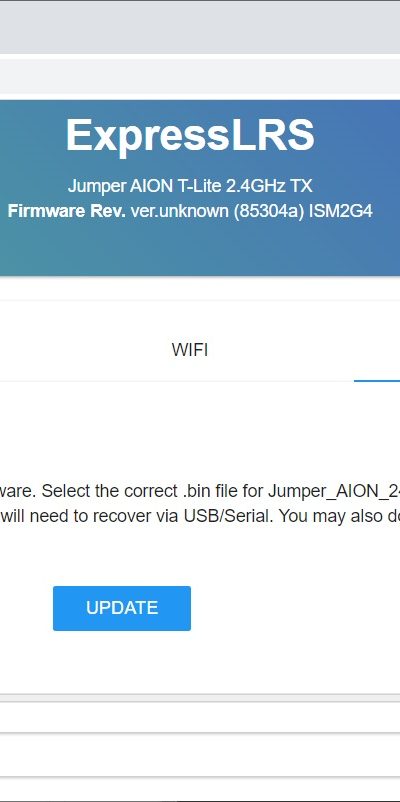Screen dimensions: 400x802
Task: Switch to the WIFI tab
Action: point(190,350)
